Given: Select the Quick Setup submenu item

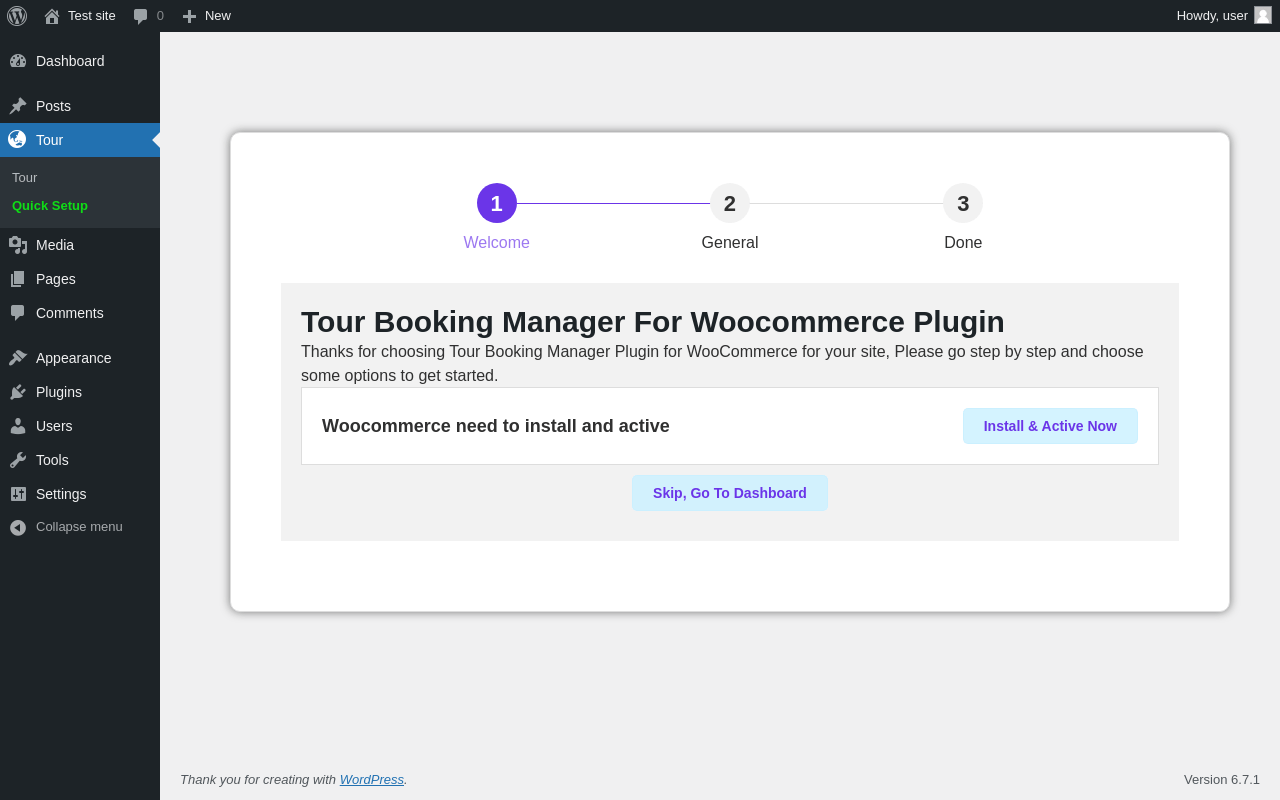Looking at the screenshot, I should pyautogui.click(x=50, y=206).
